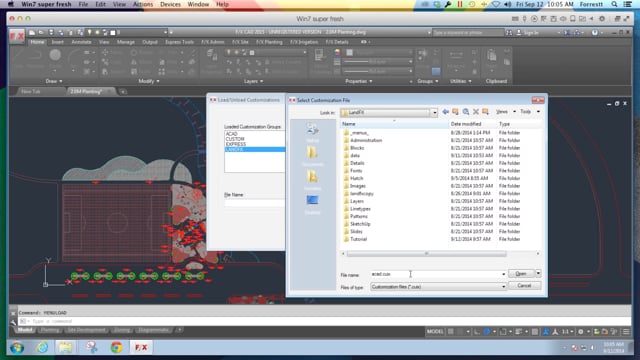Select the Blocks folder
The height and width of the screenshot is (360, 640).
pos(357,148)
